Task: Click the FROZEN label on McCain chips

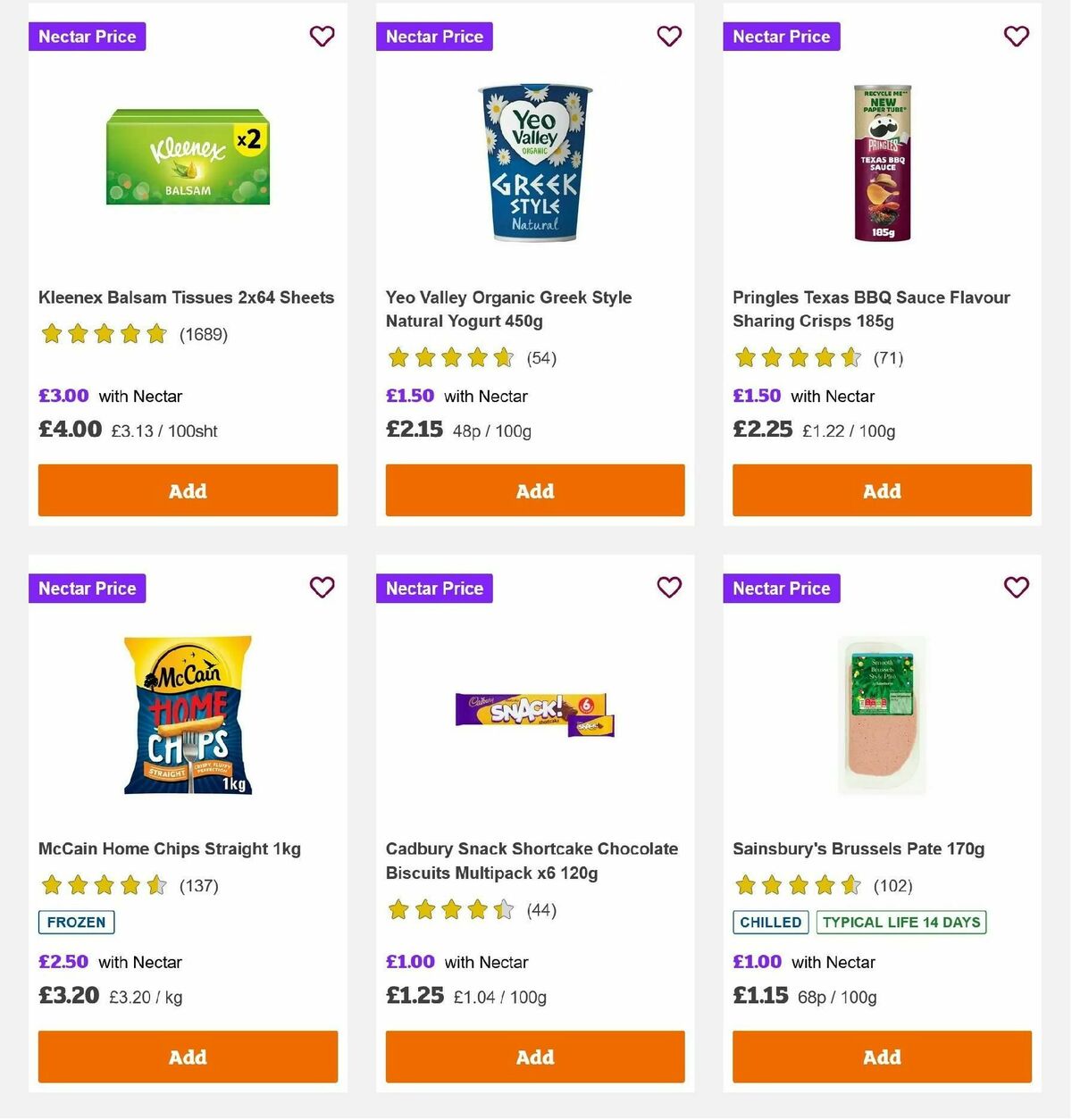Action: pos(76,923)
